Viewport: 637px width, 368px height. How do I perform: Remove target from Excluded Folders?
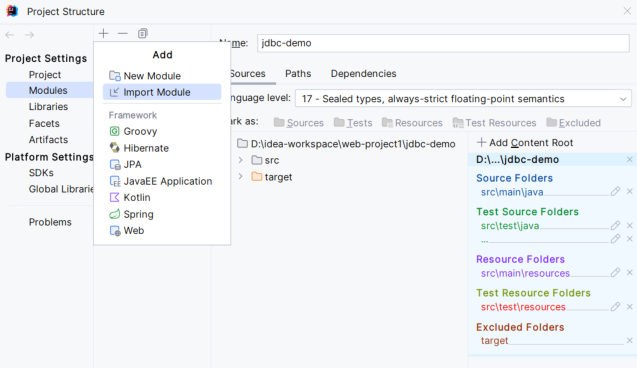(x=629, y=340)
